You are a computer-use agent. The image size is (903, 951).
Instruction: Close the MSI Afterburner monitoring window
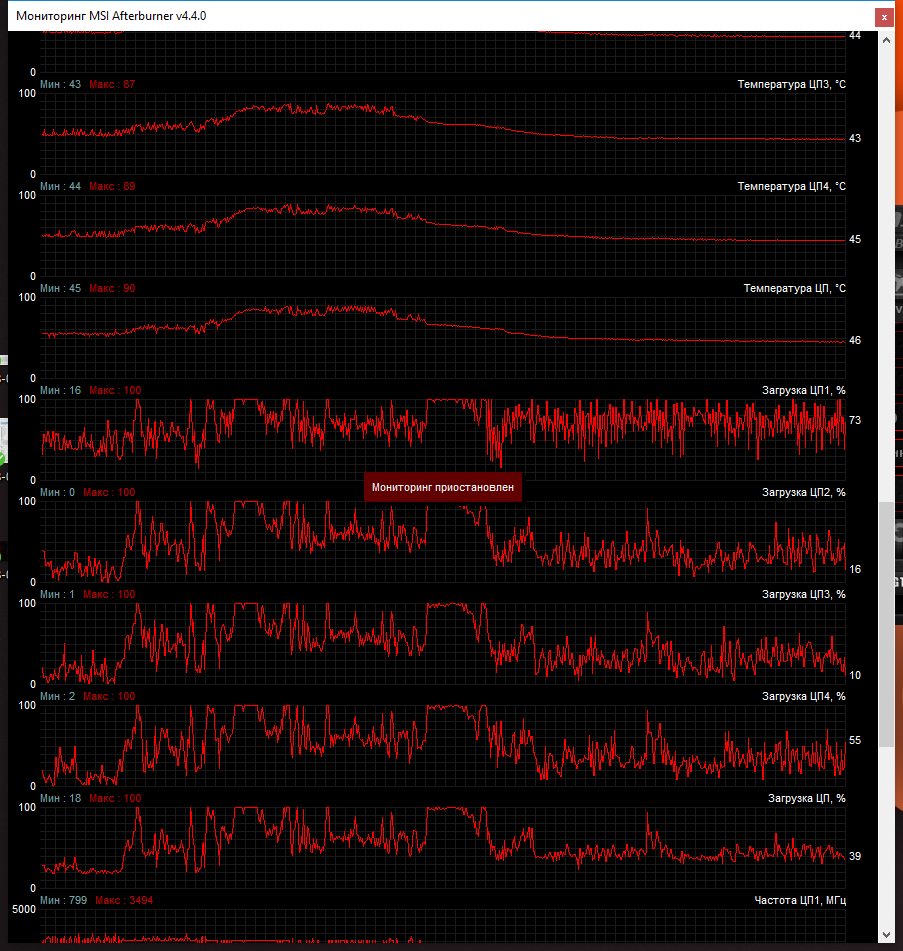(x=884, y=17)
